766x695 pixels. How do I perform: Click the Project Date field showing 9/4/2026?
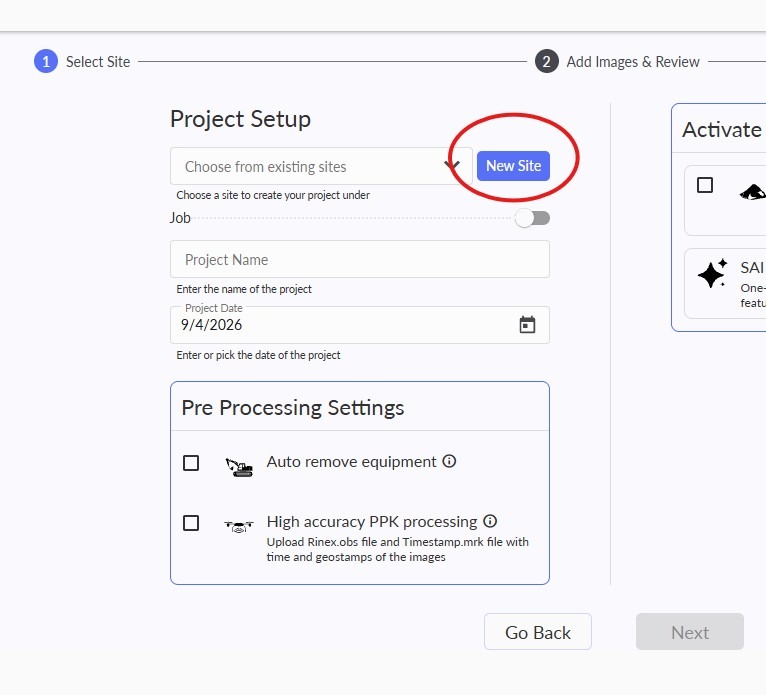pyautogui.click(x=360, y=325)
